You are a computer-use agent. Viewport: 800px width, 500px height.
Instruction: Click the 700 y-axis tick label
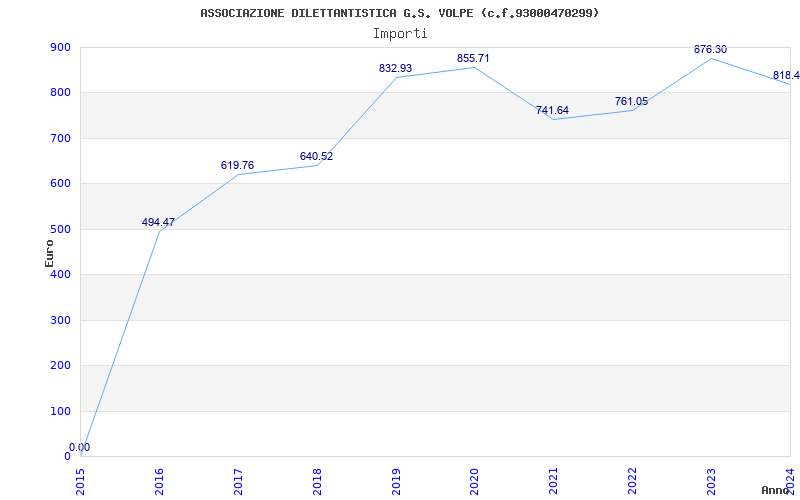(60, 138)
